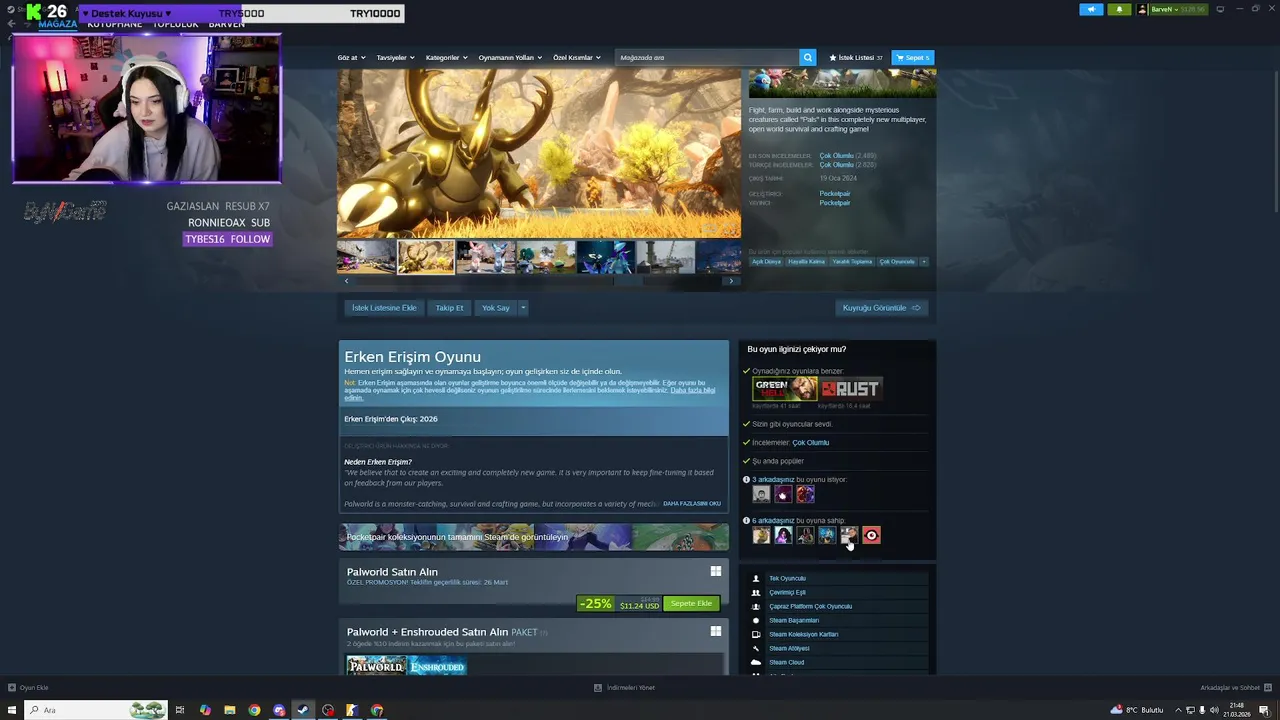Click the Takip Et follow button

(449, 308)
